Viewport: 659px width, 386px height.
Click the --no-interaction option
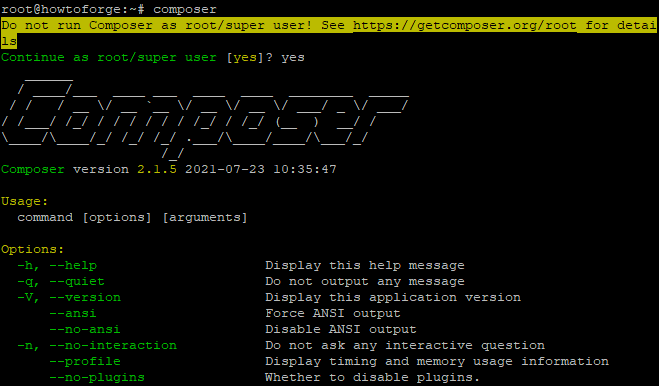(113, 345)
